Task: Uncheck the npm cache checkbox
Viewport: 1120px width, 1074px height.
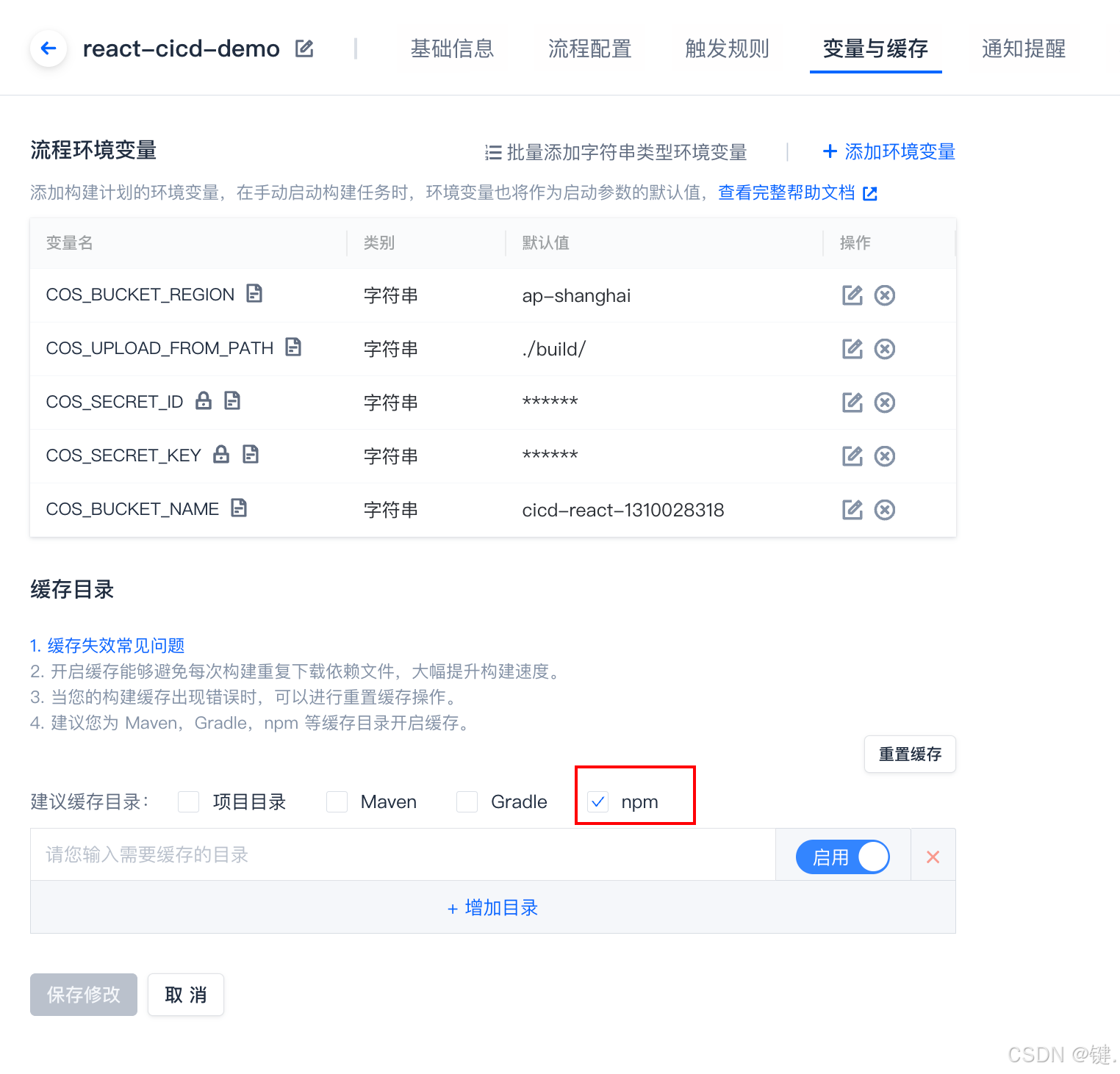Action: (x=597, y=802)
